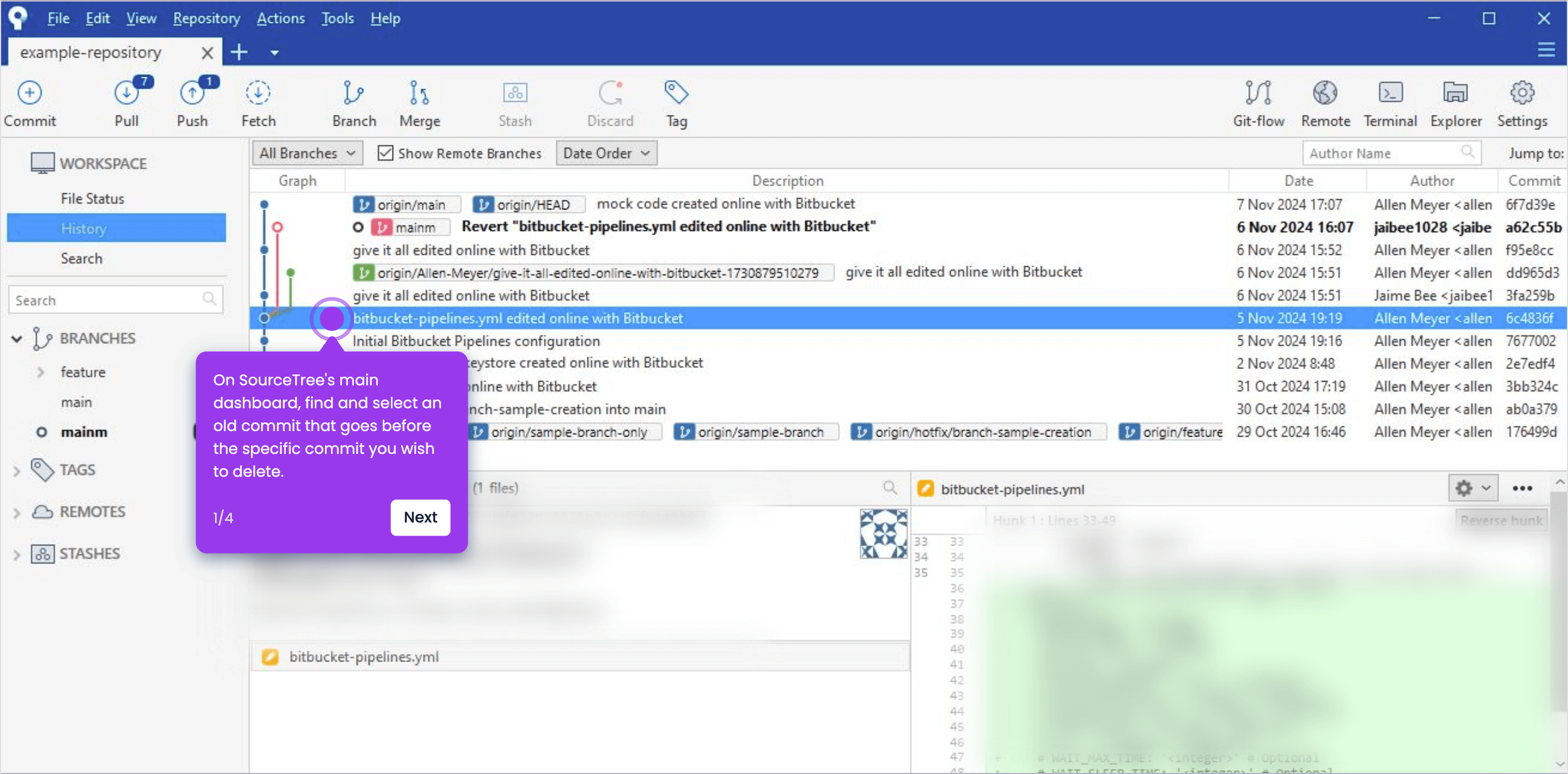The height and width of the screenshot is (774, 1568).
Task: Click the Author Name search magnifier
Action: [x=1468, y=152]
